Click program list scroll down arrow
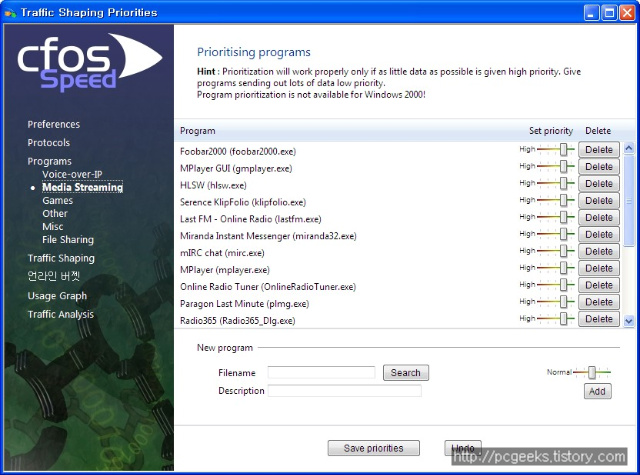 pyautogui.click(x=629, y=321)
